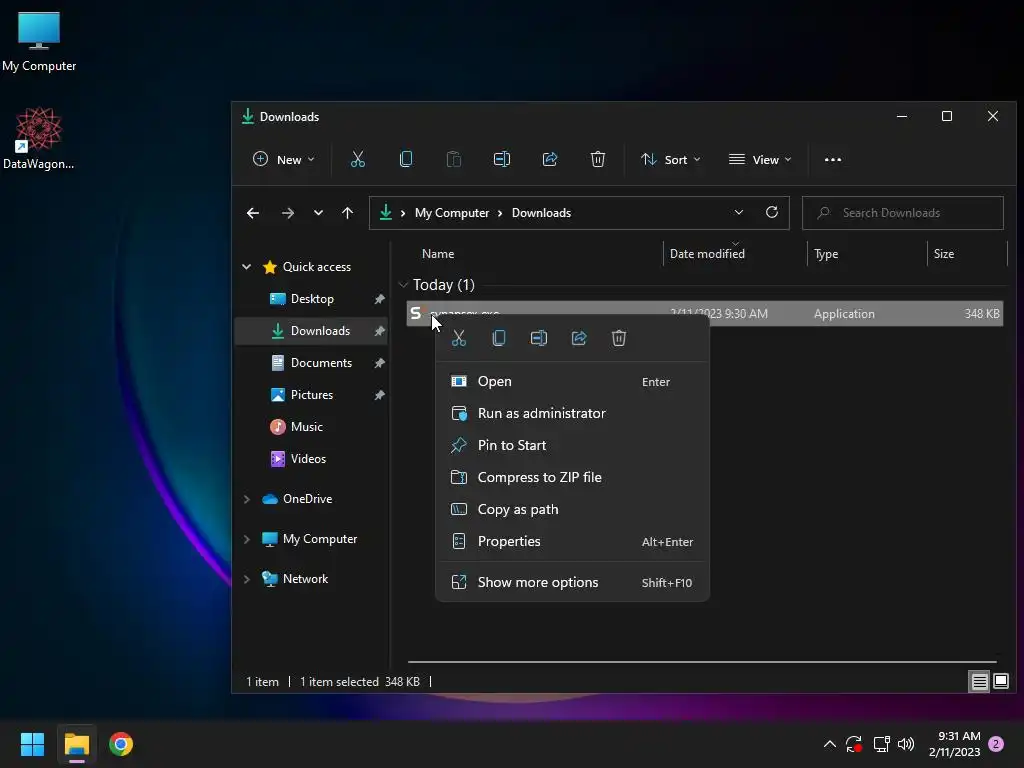
Task: Show recent locations dropdown
Action: pos(318,213)
